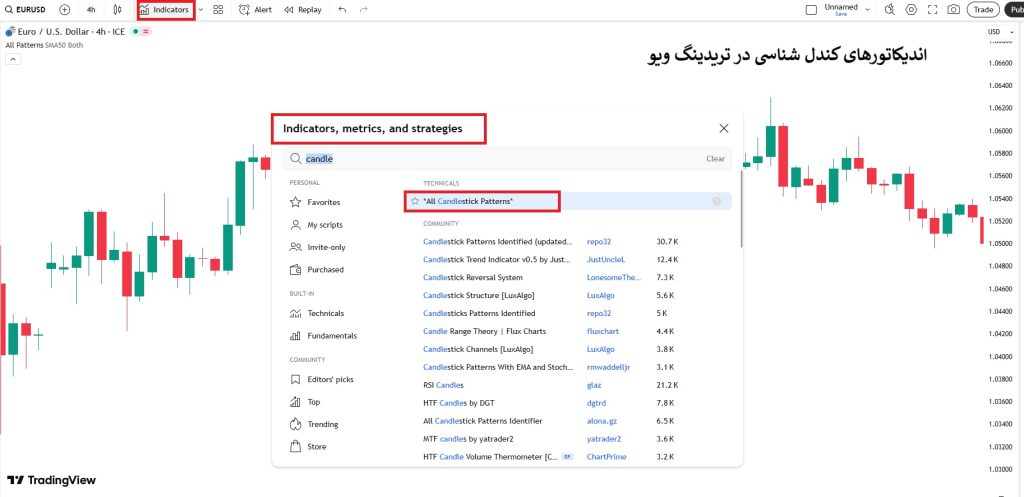1024x497 pixels.
Task: Click help icon on All Candlestick Patterns row
Action: coord(716,201)
